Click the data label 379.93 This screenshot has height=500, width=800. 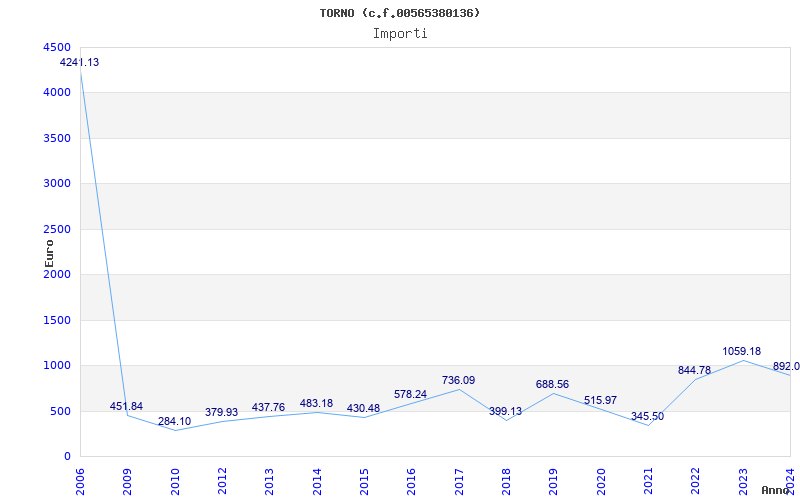(221, 412)
